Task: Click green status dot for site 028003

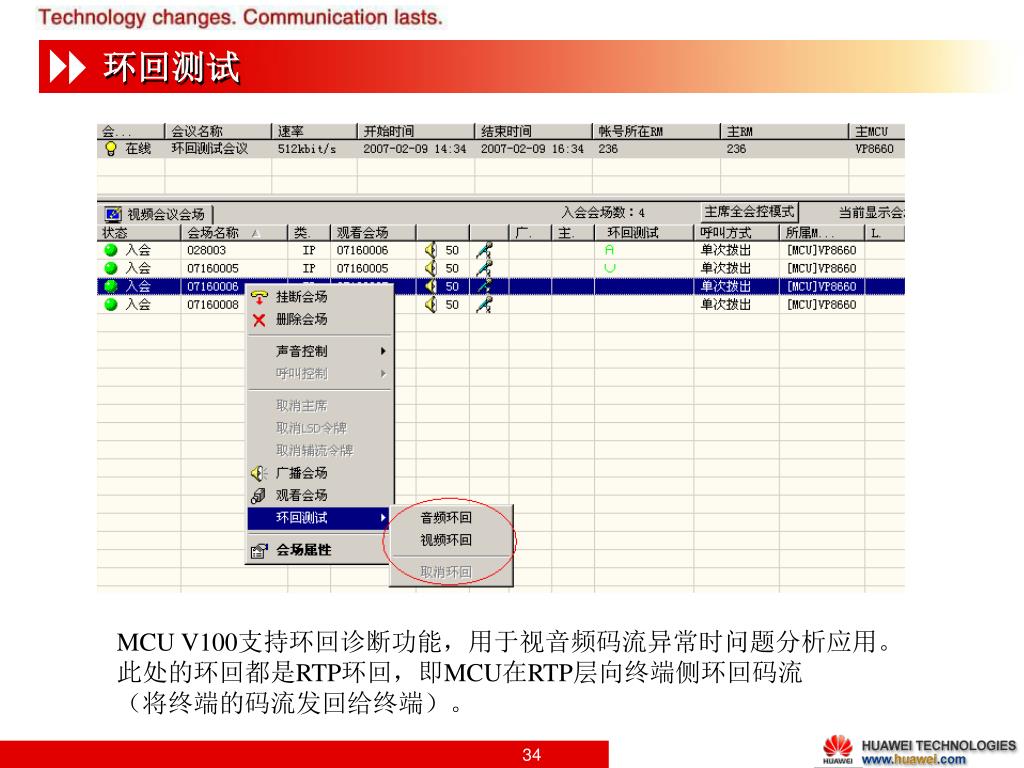Action: click(111, 250)
